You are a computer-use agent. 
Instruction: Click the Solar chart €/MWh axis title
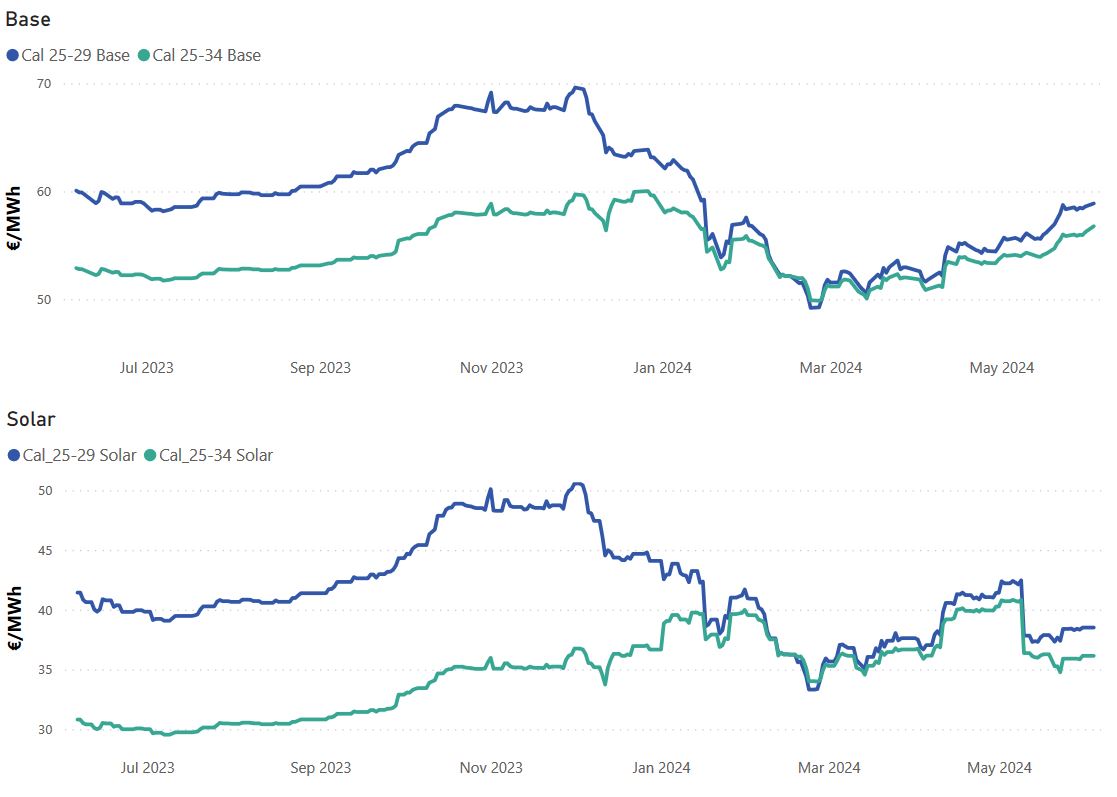15,619
